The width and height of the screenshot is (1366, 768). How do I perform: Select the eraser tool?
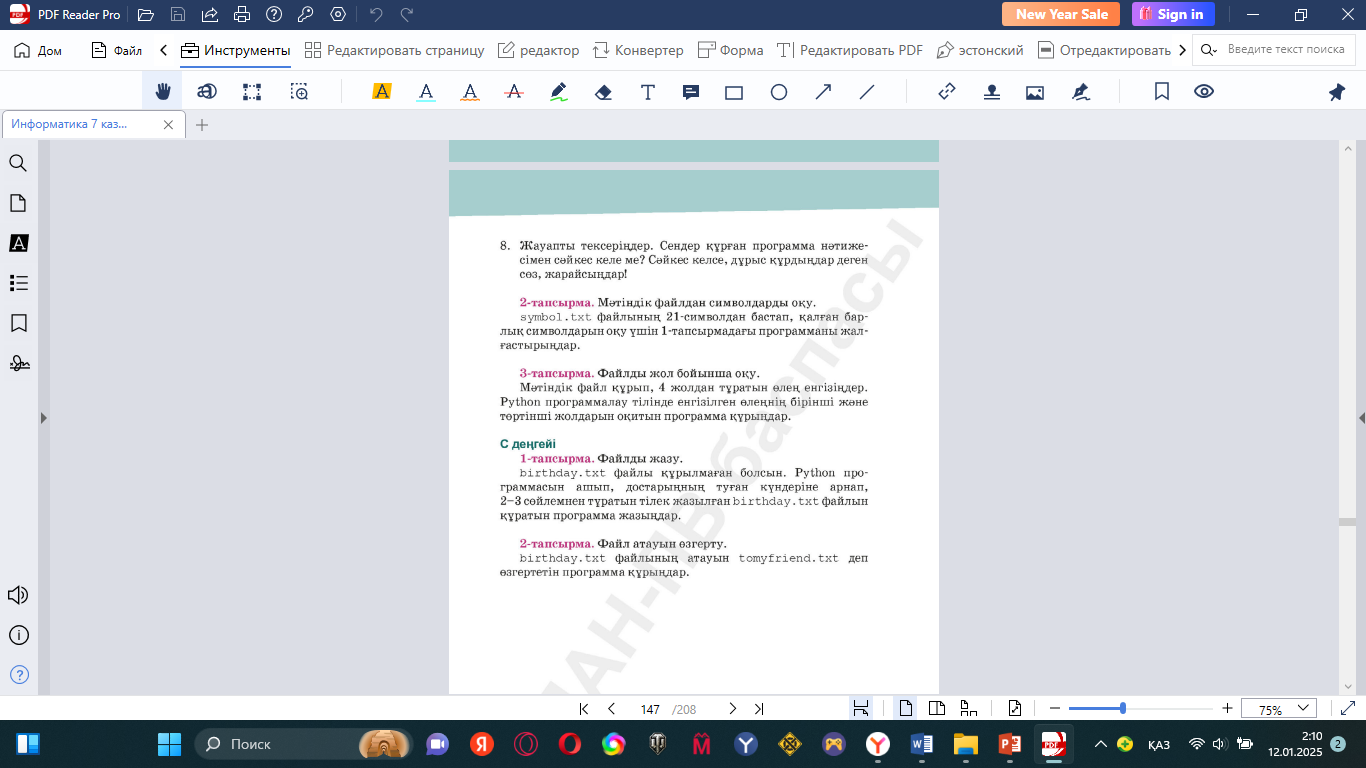point(602,92)
